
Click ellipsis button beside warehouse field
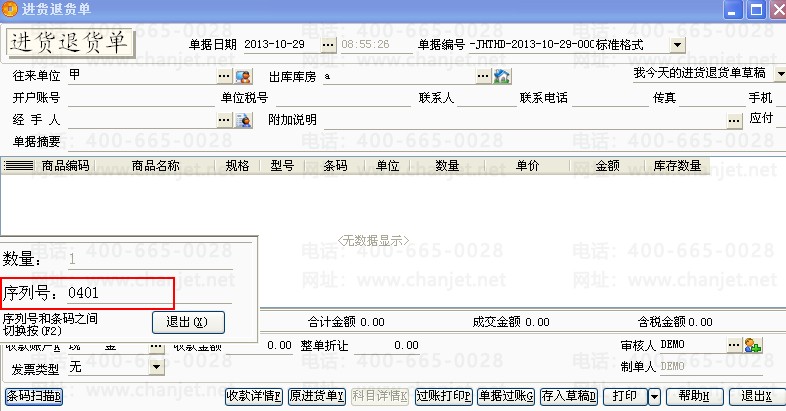coord(483,76)
